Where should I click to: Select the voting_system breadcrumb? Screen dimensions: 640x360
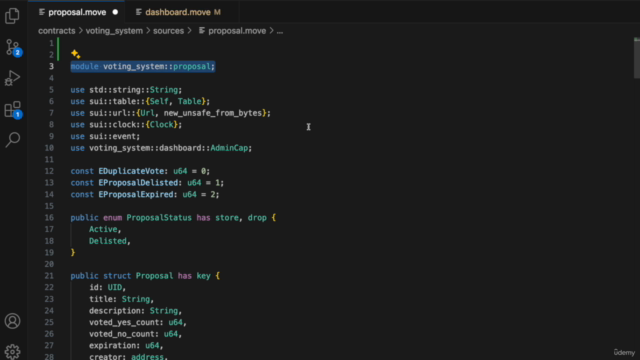(114, 31)
